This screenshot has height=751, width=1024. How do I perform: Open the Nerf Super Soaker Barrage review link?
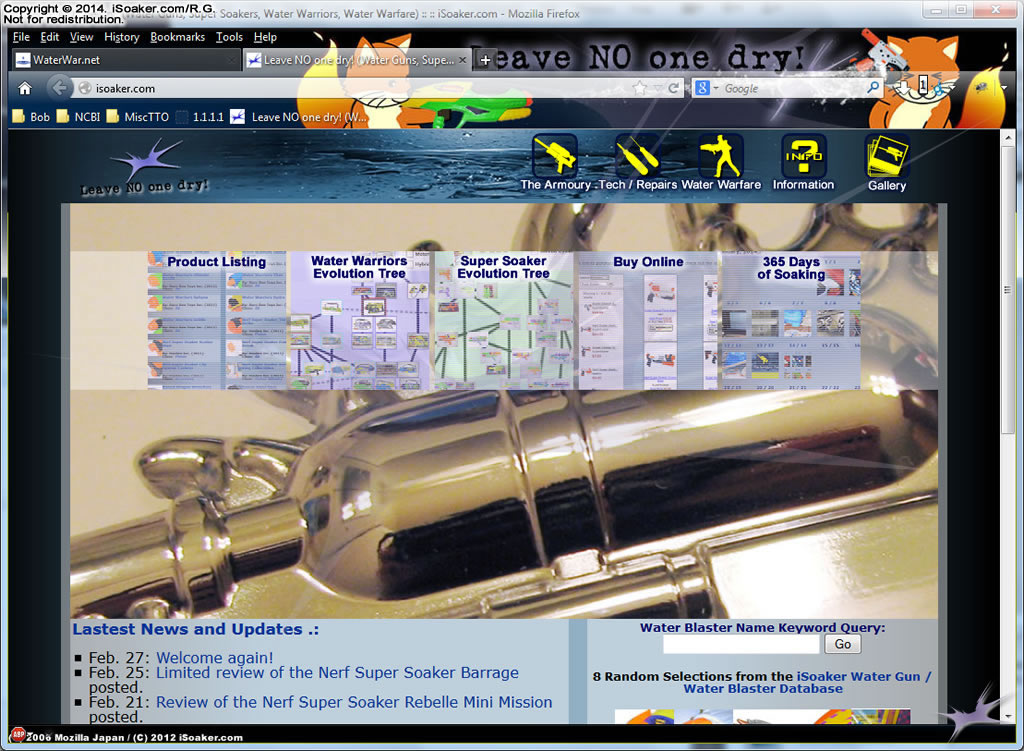click(337, 673)
